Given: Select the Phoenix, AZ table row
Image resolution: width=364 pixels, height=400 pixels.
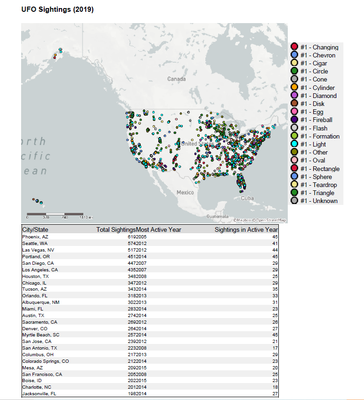Looking at the screenshot, I should point(150,237).
